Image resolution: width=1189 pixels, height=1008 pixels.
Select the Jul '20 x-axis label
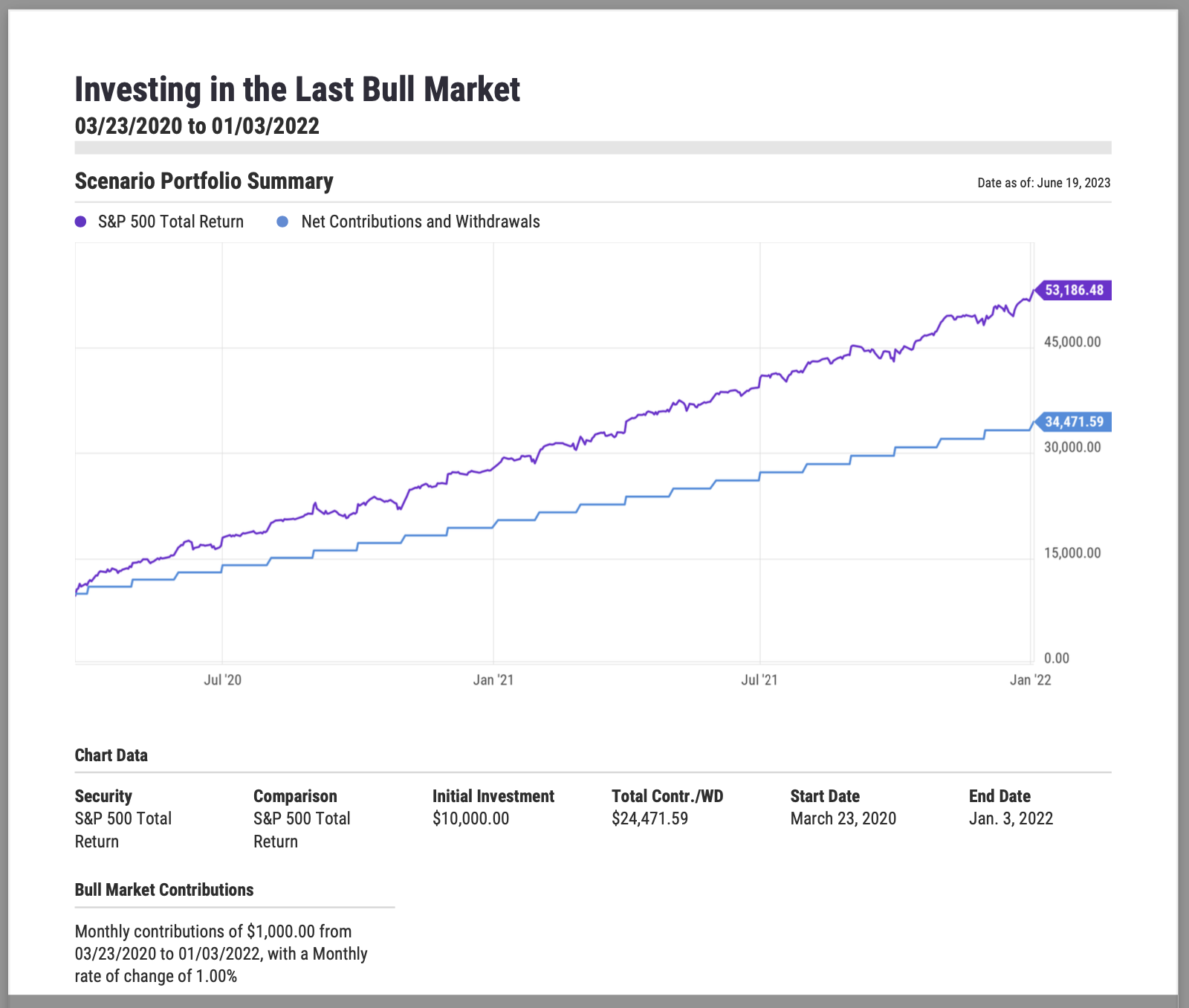(x=222, y=680)
